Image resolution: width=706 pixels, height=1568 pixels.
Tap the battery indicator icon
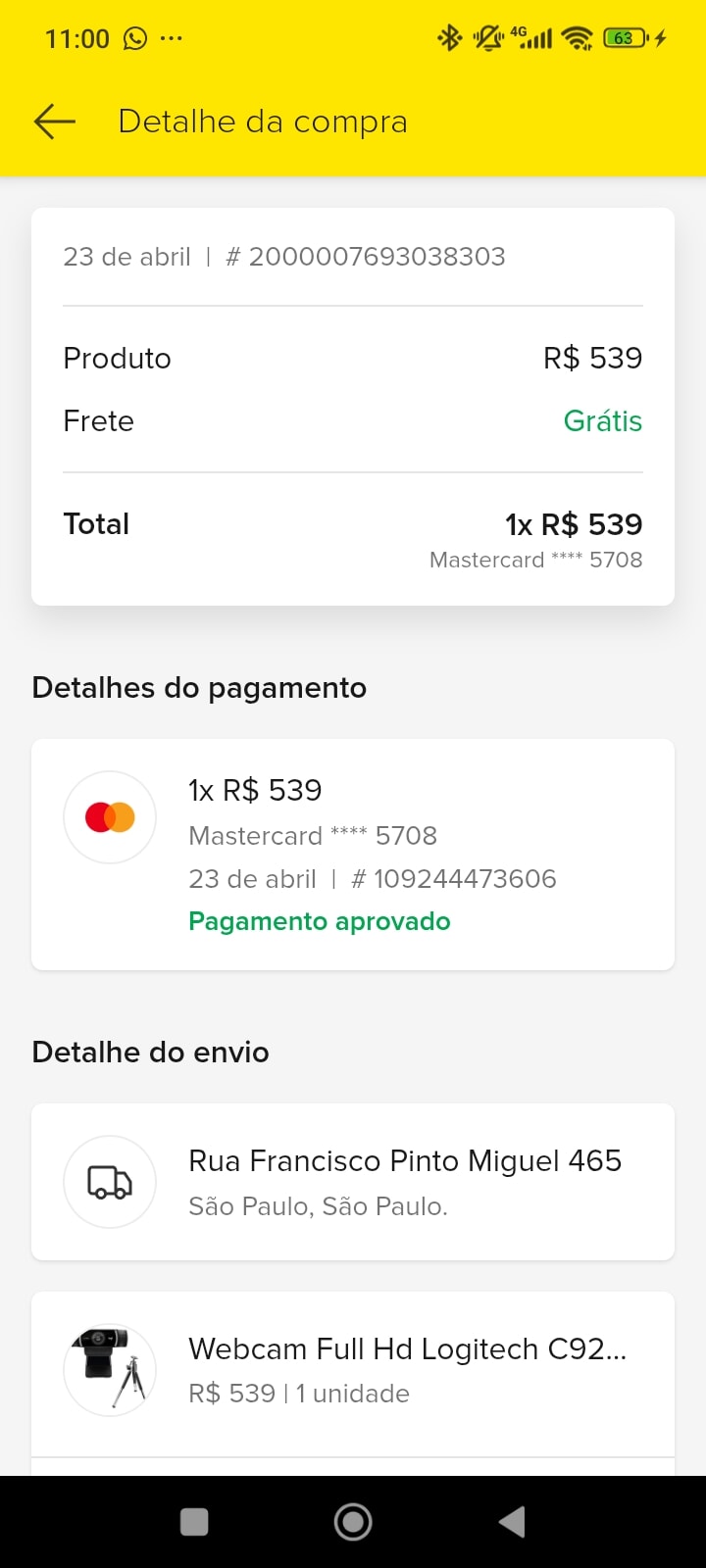626,38
